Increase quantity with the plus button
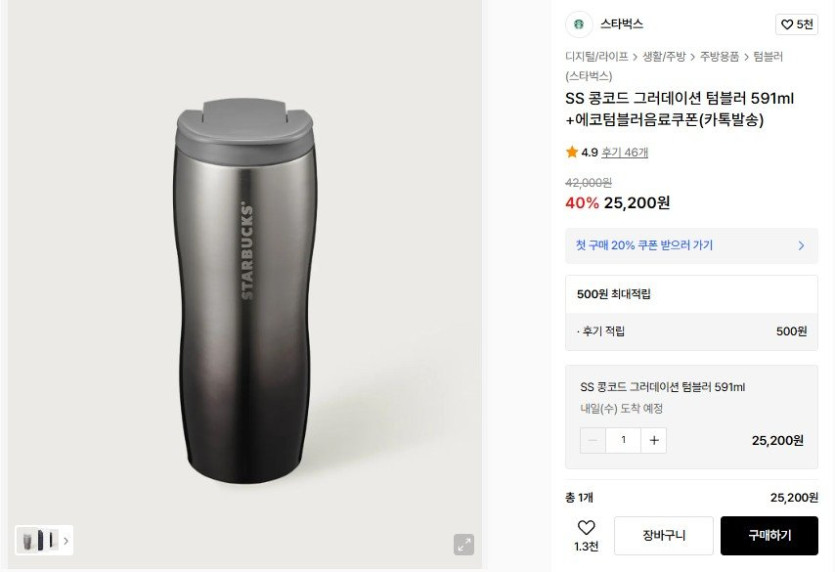The width and height of the screenshot is (835, 572). (x=654, y=440)
